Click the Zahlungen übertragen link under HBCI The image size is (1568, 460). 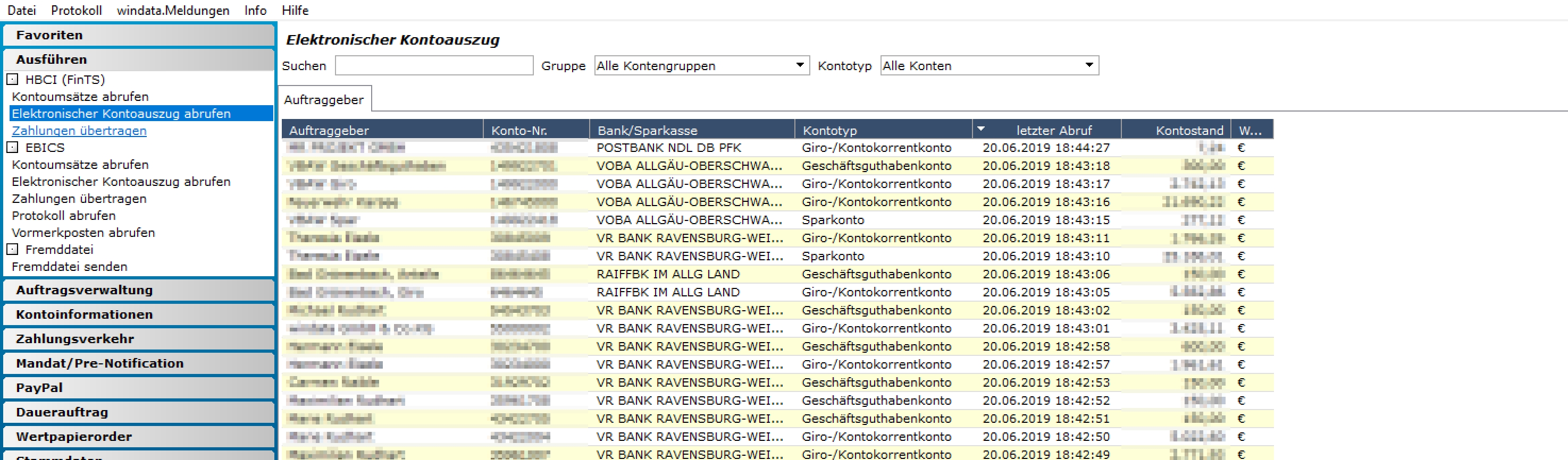[x=79, y=131]
